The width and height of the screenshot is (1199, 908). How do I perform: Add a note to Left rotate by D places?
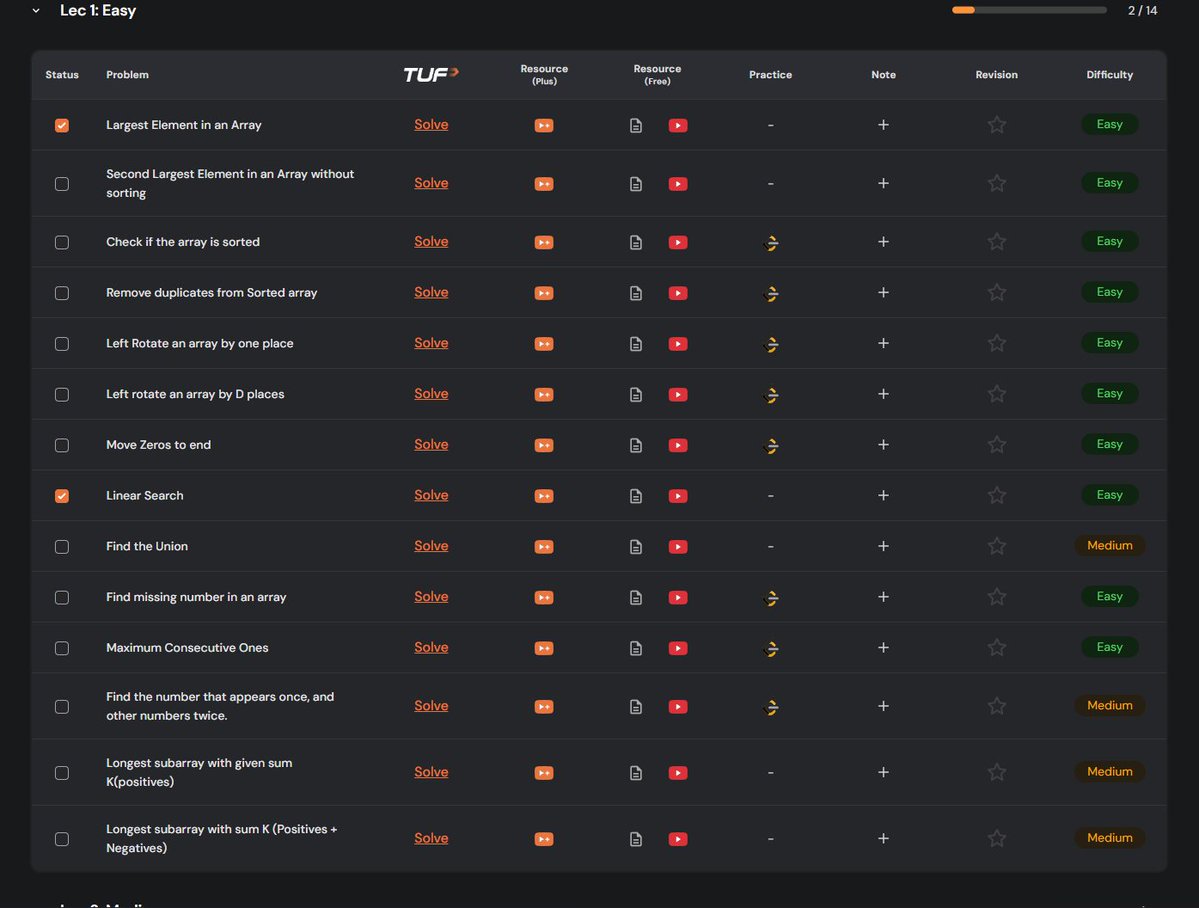tap(883, 394)
